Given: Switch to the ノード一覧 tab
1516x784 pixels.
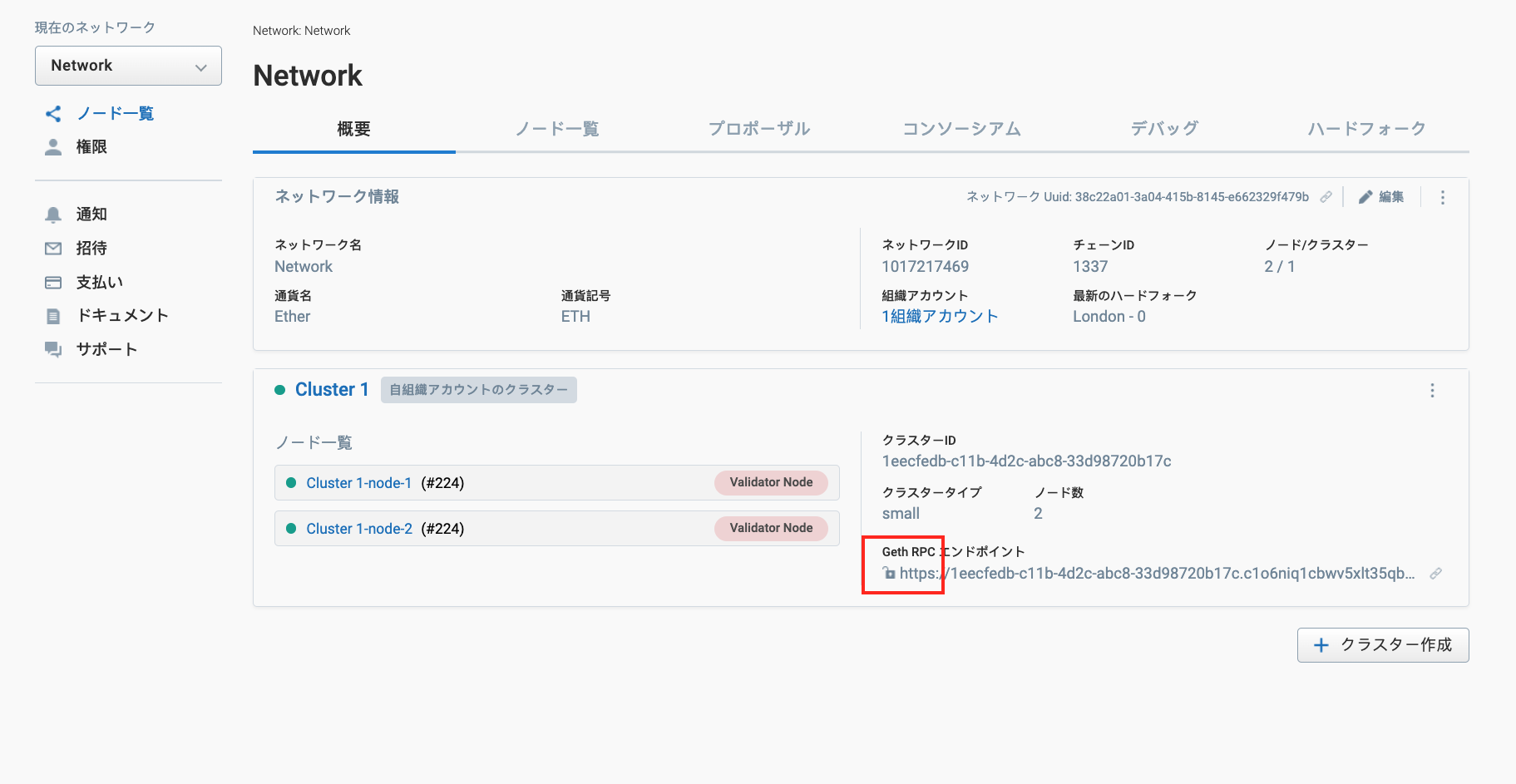Looking at the screenshot, I should click(557, 129).
